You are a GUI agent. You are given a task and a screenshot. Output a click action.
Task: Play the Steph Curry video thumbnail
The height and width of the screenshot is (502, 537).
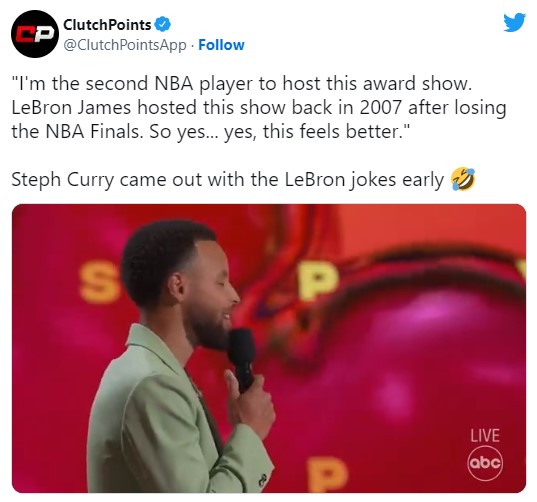pos(269,348)
